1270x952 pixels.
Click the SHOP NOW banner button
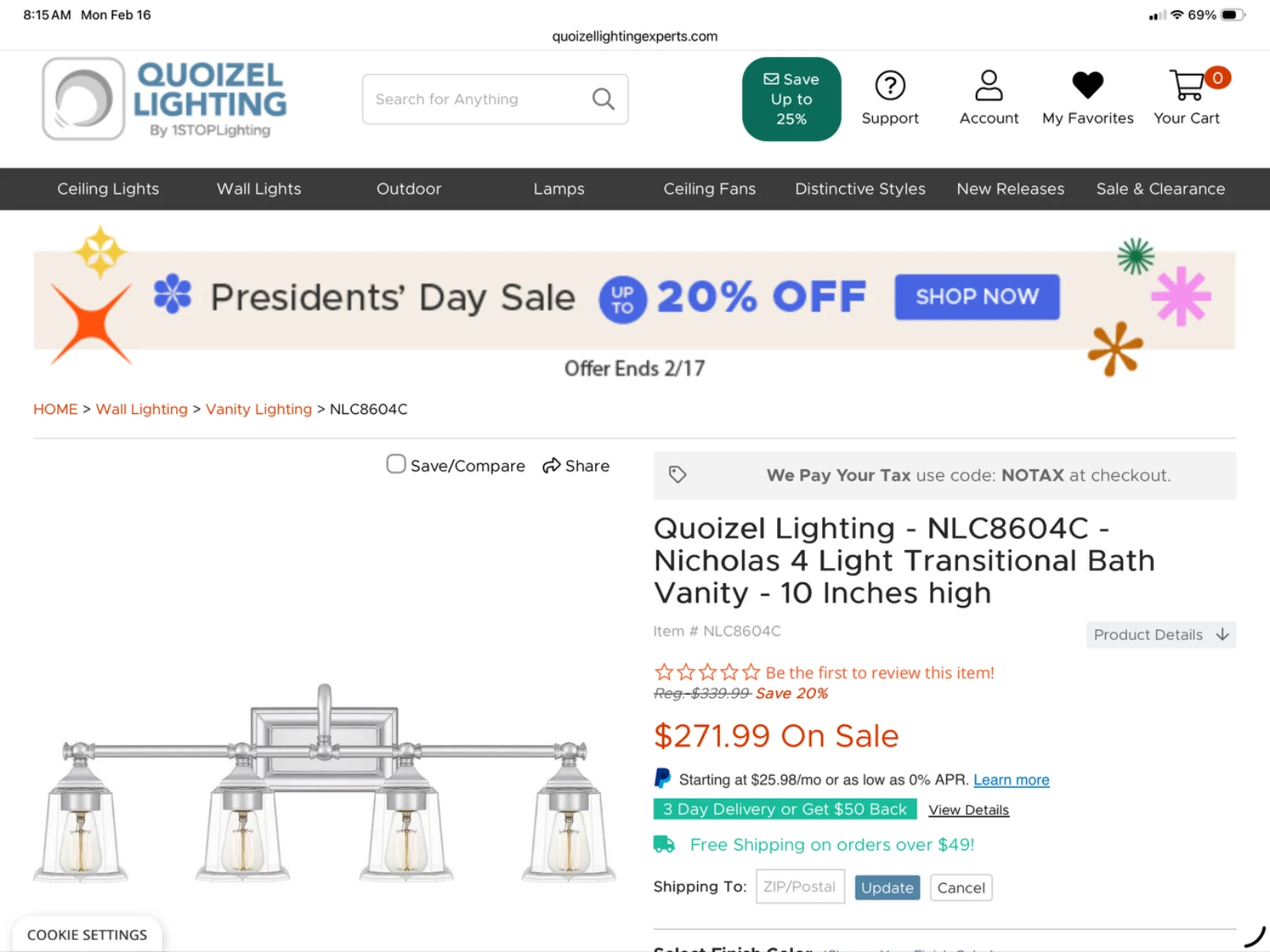pyautogui.click(x=976, y=297)
